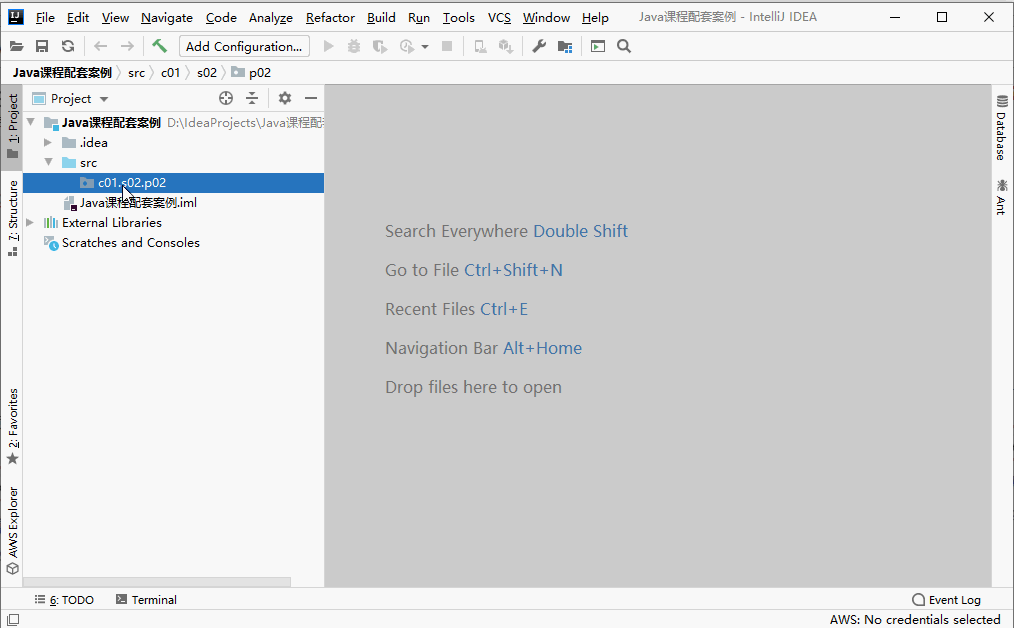
Task: Toggle the 1: Project tool window tab
Action: (12, 127)
